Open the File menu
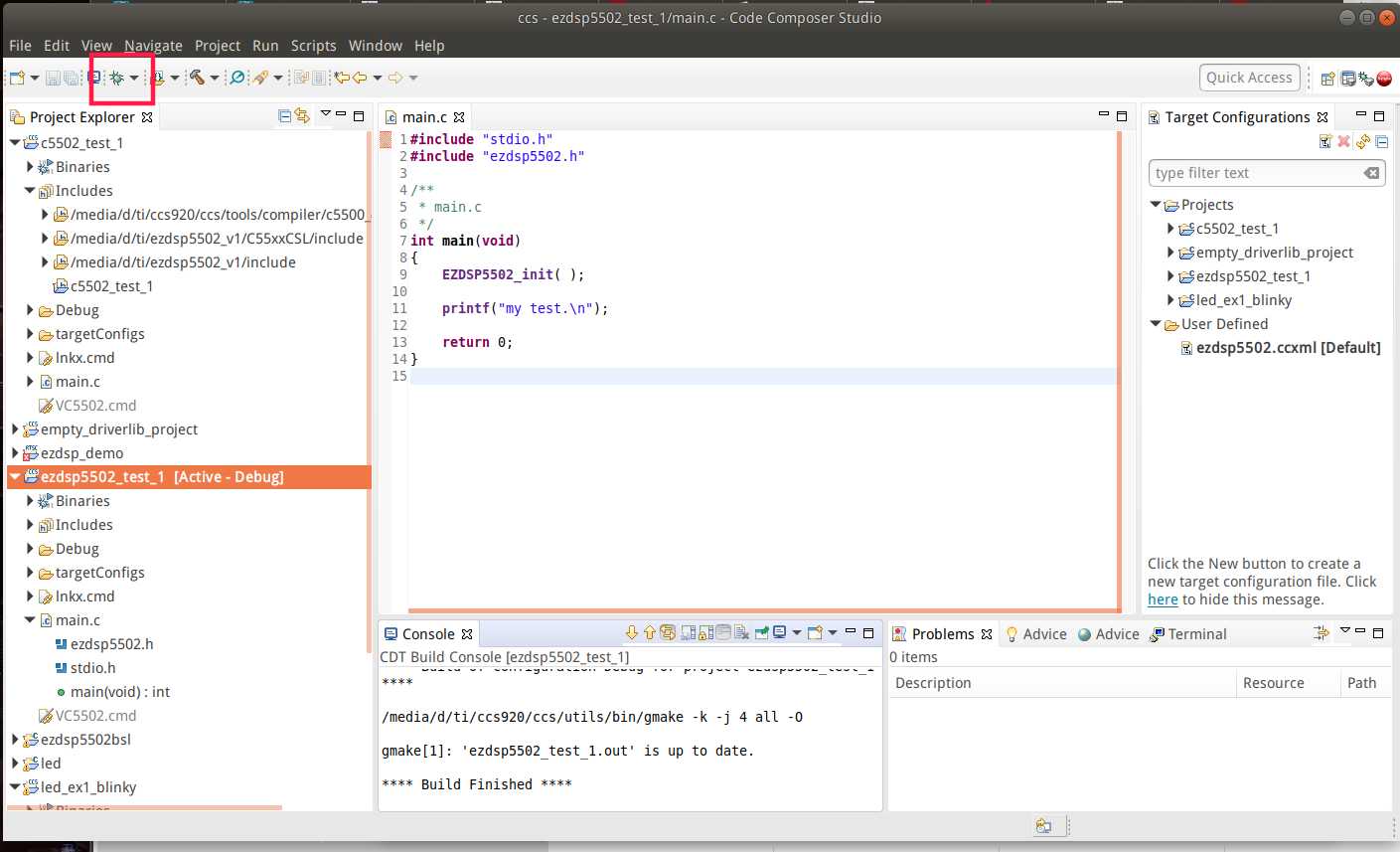Image resolution: width=1400 pixels, height=852 pixels. (20, 46)
